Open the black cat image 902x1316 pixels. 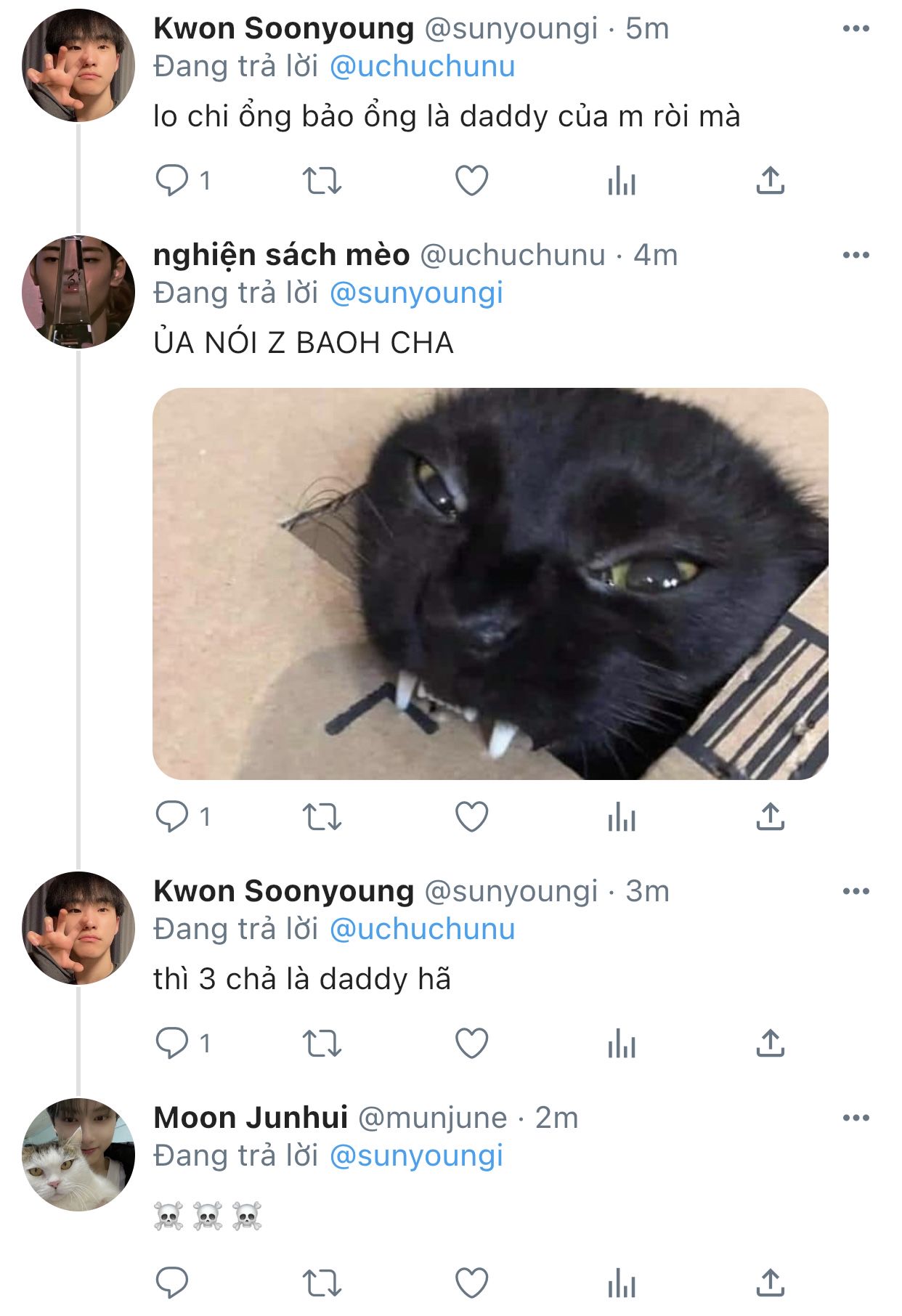(490, 584)
